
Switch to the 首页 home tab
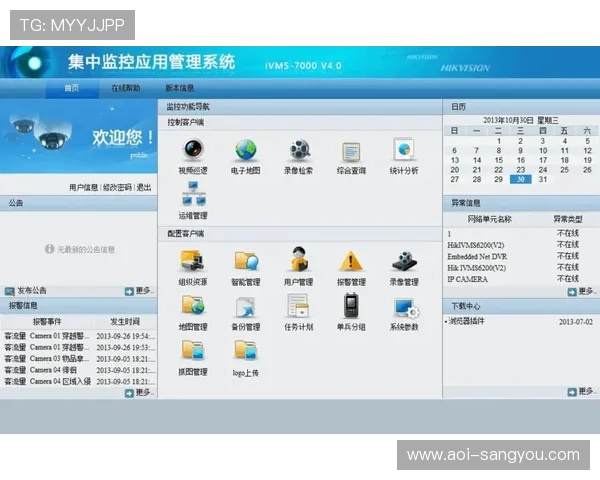72,88
